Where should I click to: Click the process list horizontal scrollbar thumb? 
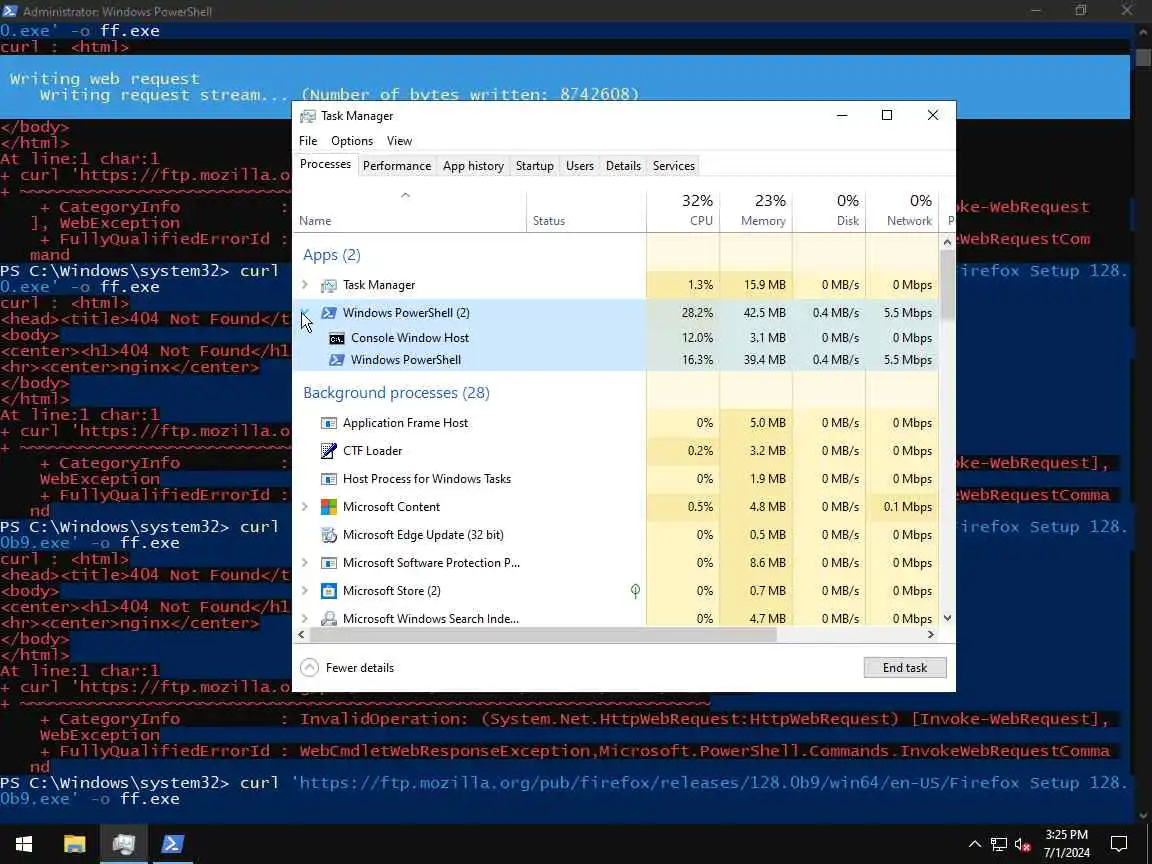point(542,635)
